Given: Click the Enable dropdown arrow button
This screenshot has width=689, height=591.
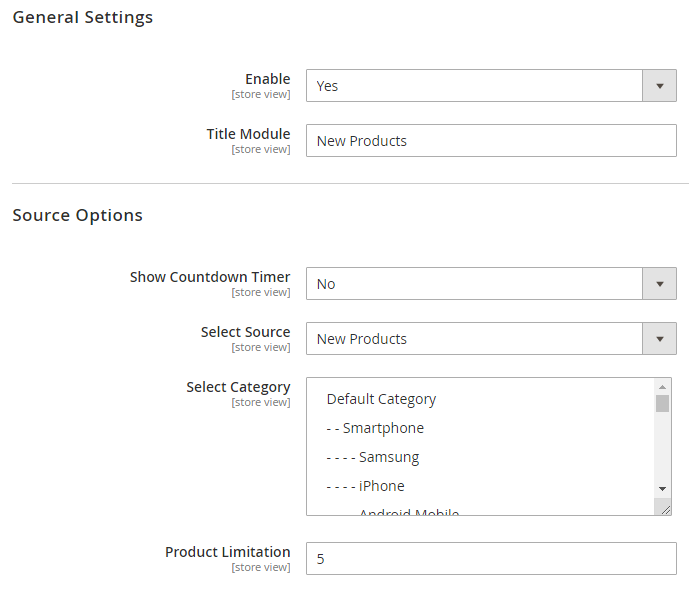Looking at the screenshot, I should coord(659,86).
